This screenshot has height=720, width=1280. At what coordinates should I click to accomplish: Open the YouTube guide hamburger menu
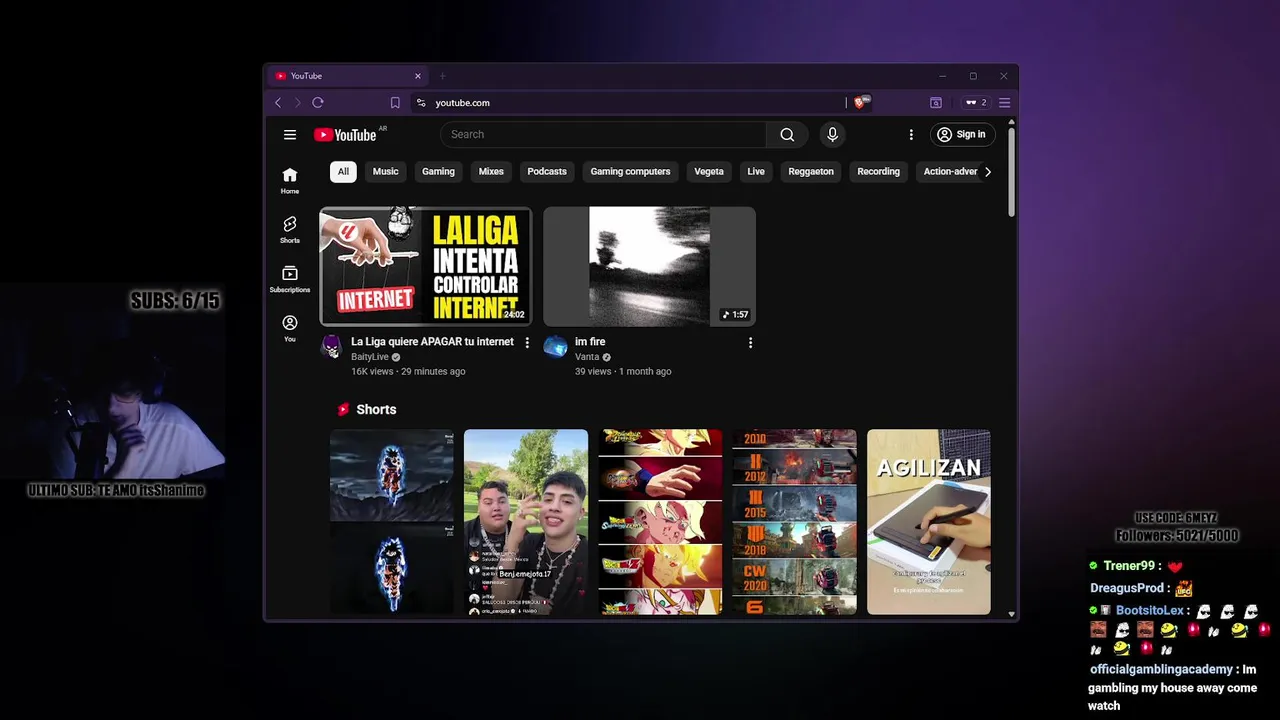(290, 135)
